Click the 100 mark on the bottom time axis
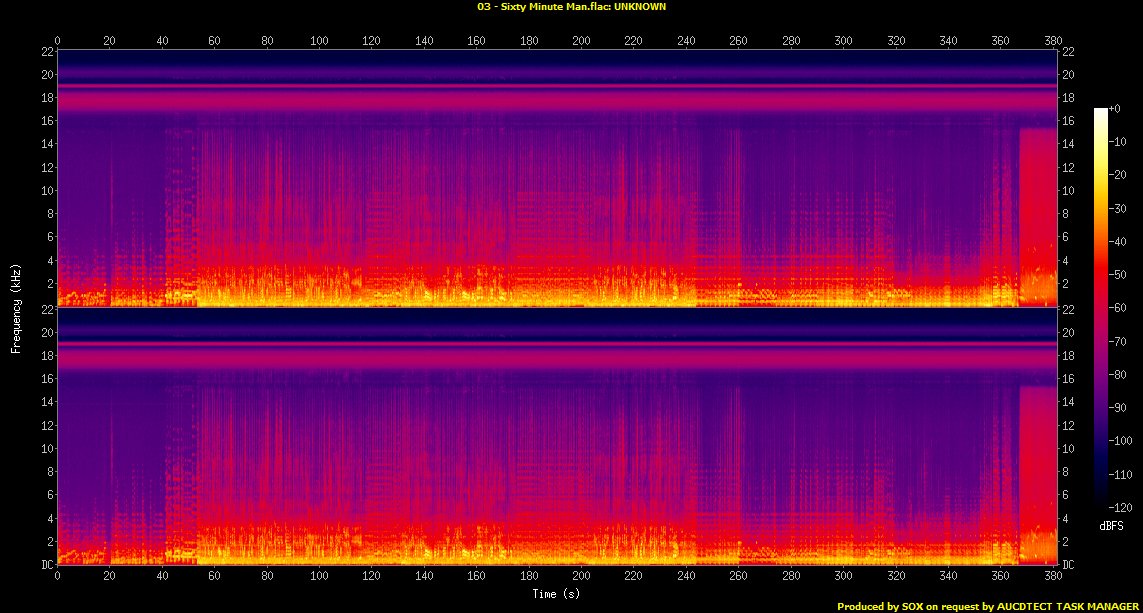1143x613 pixels. [319, 577]
